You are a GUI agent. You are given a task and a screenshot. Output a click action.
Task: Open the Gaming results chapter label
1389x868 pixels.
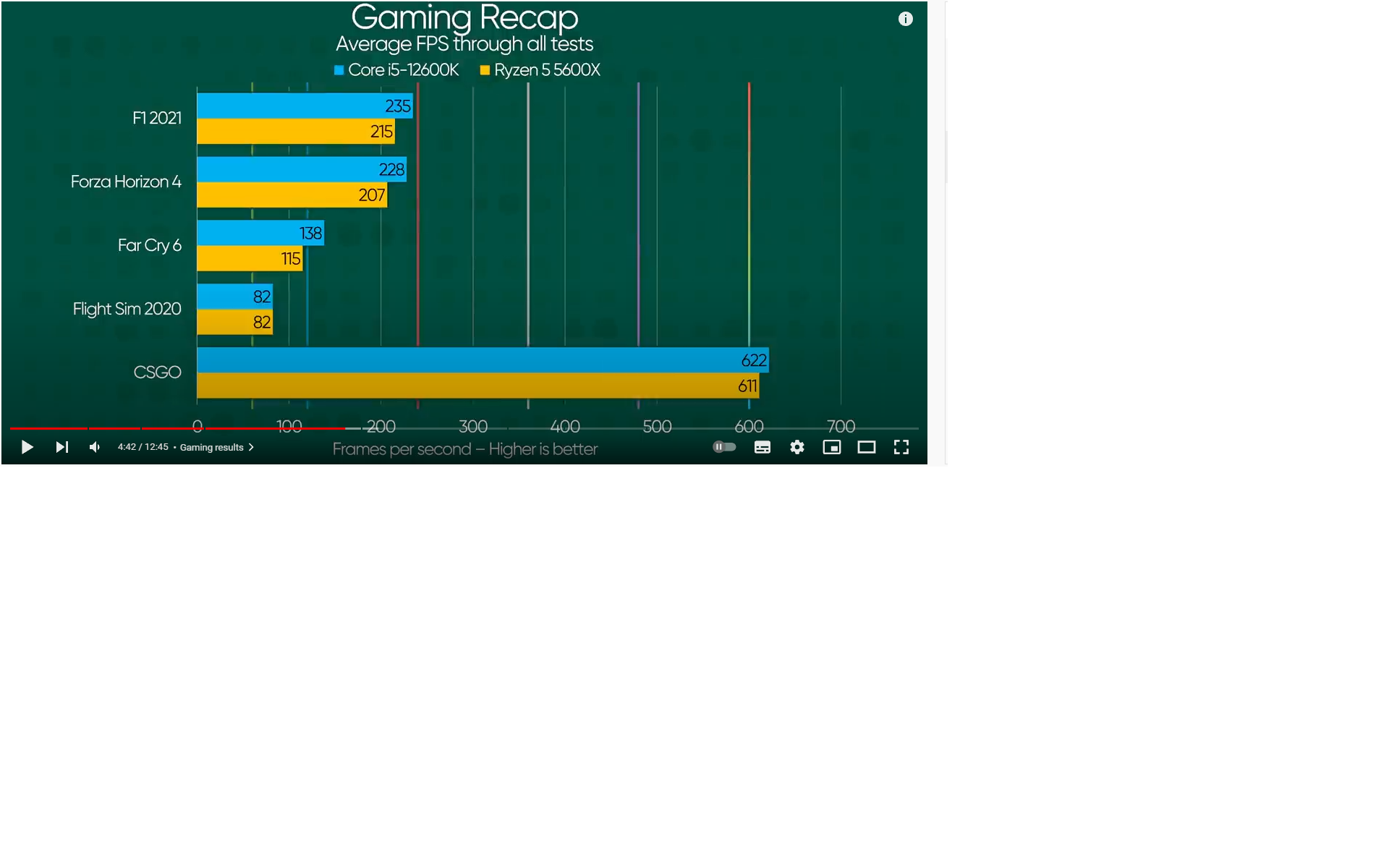[x=211, y=447]
